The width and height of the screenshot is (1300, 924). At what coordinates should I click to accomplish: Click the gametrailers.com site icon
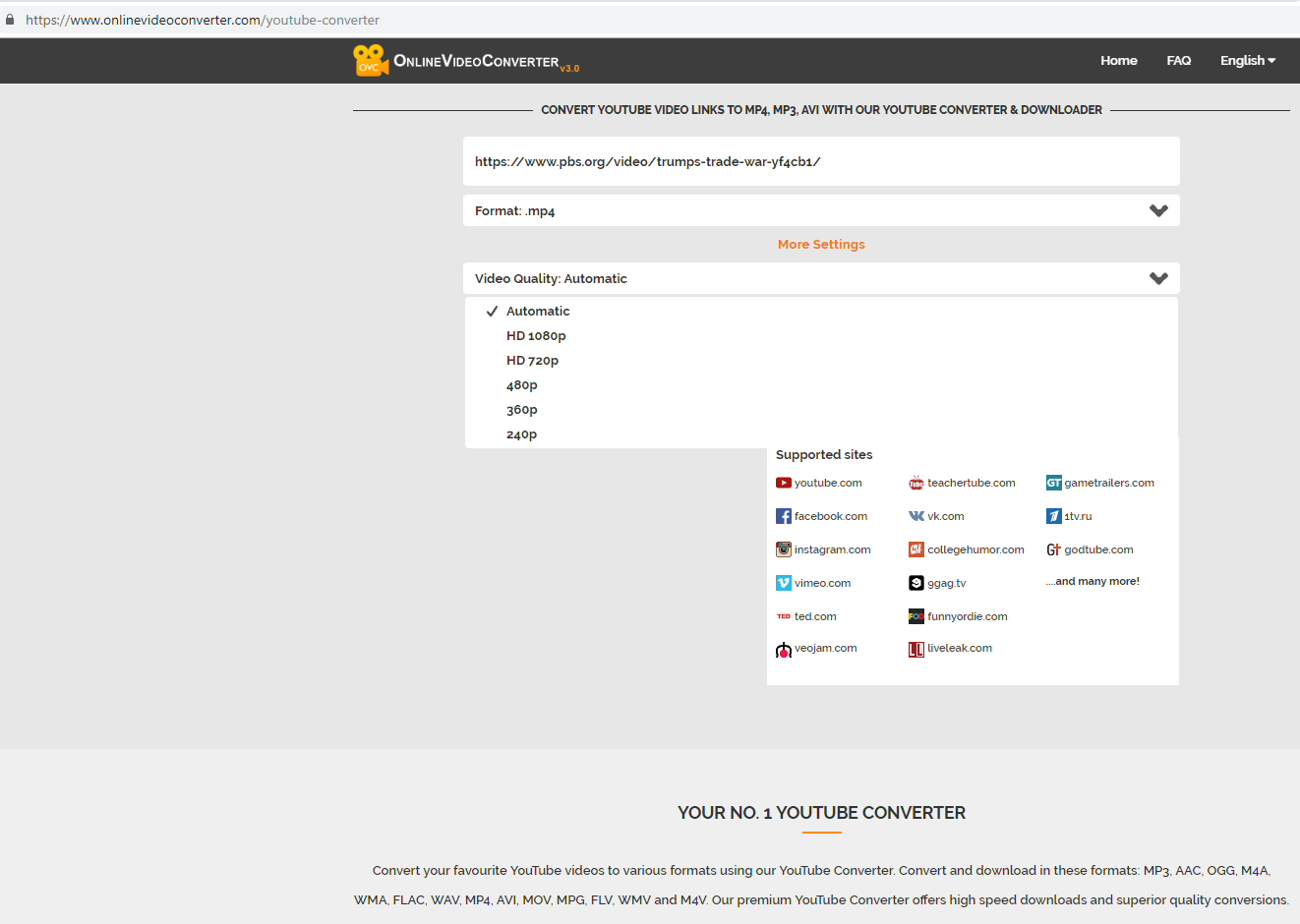tap(1053, 483)
